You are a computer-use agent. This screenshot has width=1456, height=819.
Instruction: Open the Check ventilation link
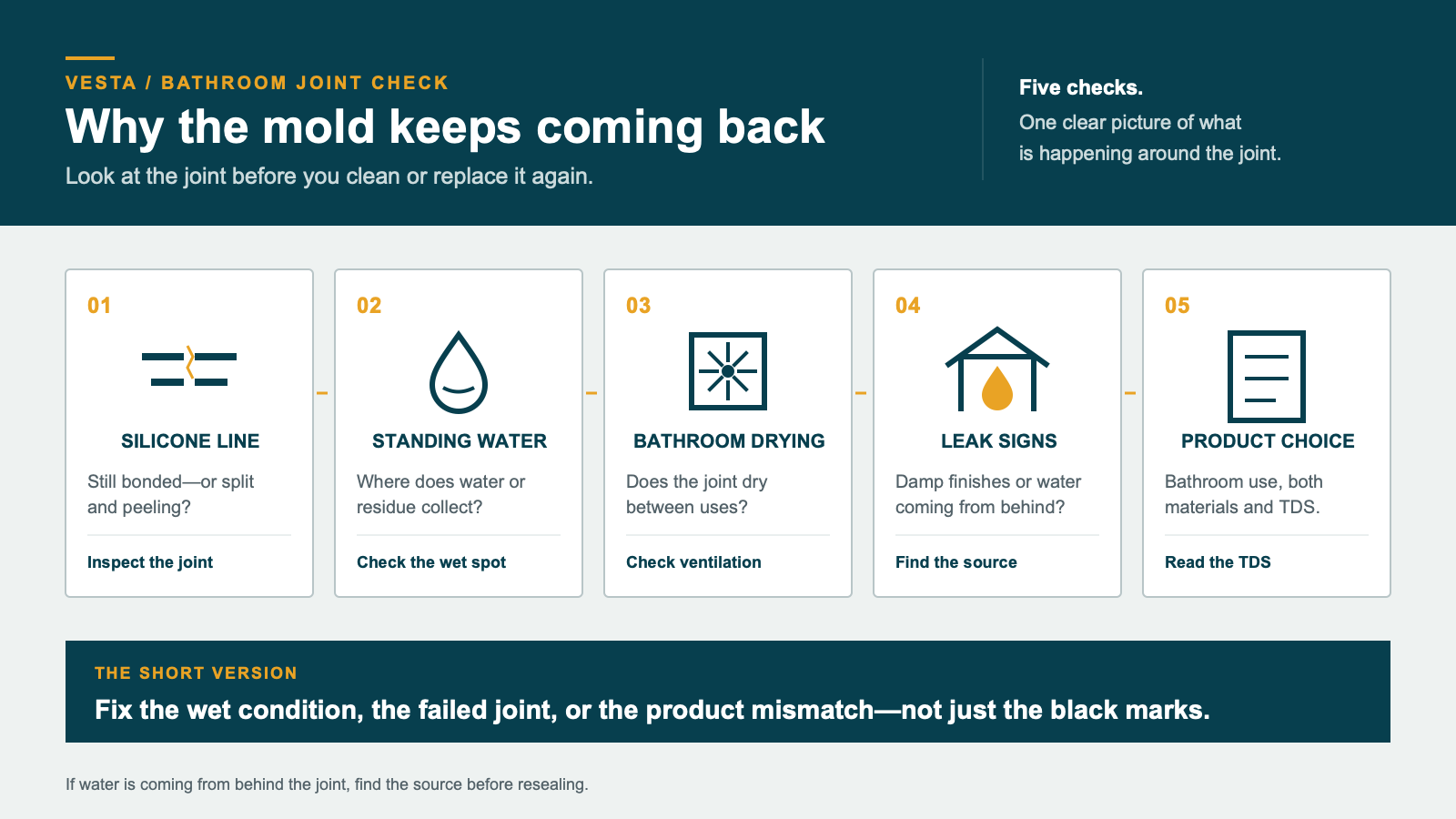click(x=693, y=562)
